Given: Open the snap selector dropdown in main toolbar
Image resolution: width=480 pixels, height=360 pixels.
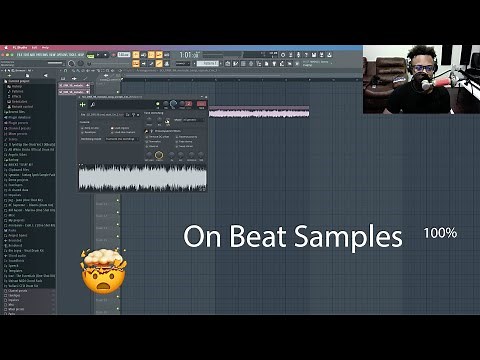Looking at the screenshot, I should pos(183,63).
